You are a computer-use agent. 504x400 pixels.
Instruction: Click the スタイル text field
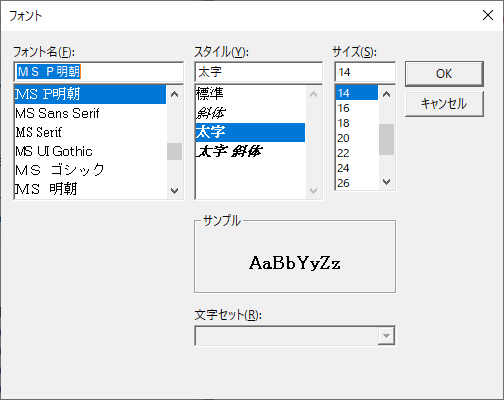pos(259,72)
